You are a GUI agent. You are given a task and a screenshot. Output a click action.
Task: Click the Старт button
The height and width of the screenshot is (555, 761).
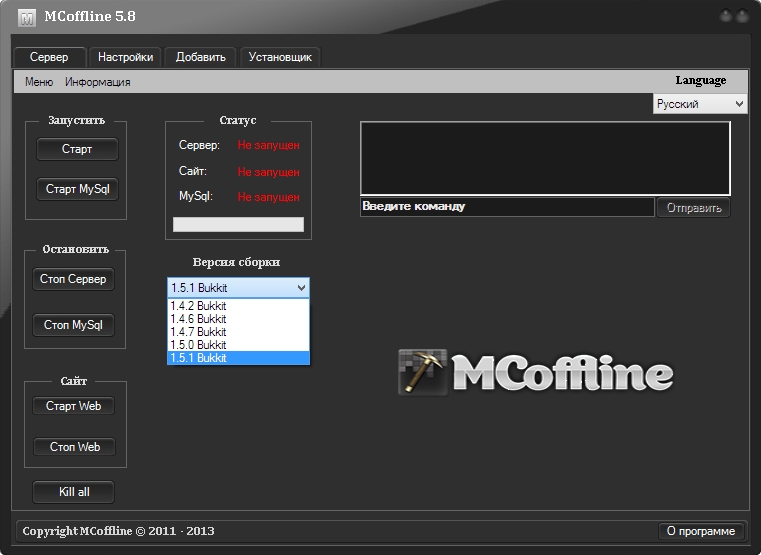(x=77, y=149)
